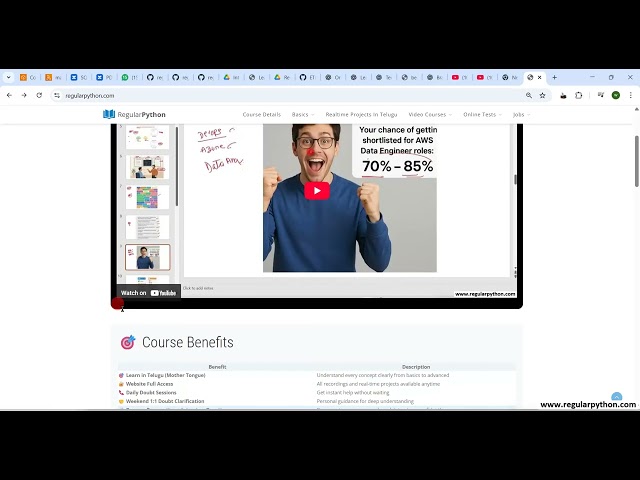The height and width of the screenshot is (480, 640).
Task: Expand the Online Tests dropdown
Action: coord(481,114)
